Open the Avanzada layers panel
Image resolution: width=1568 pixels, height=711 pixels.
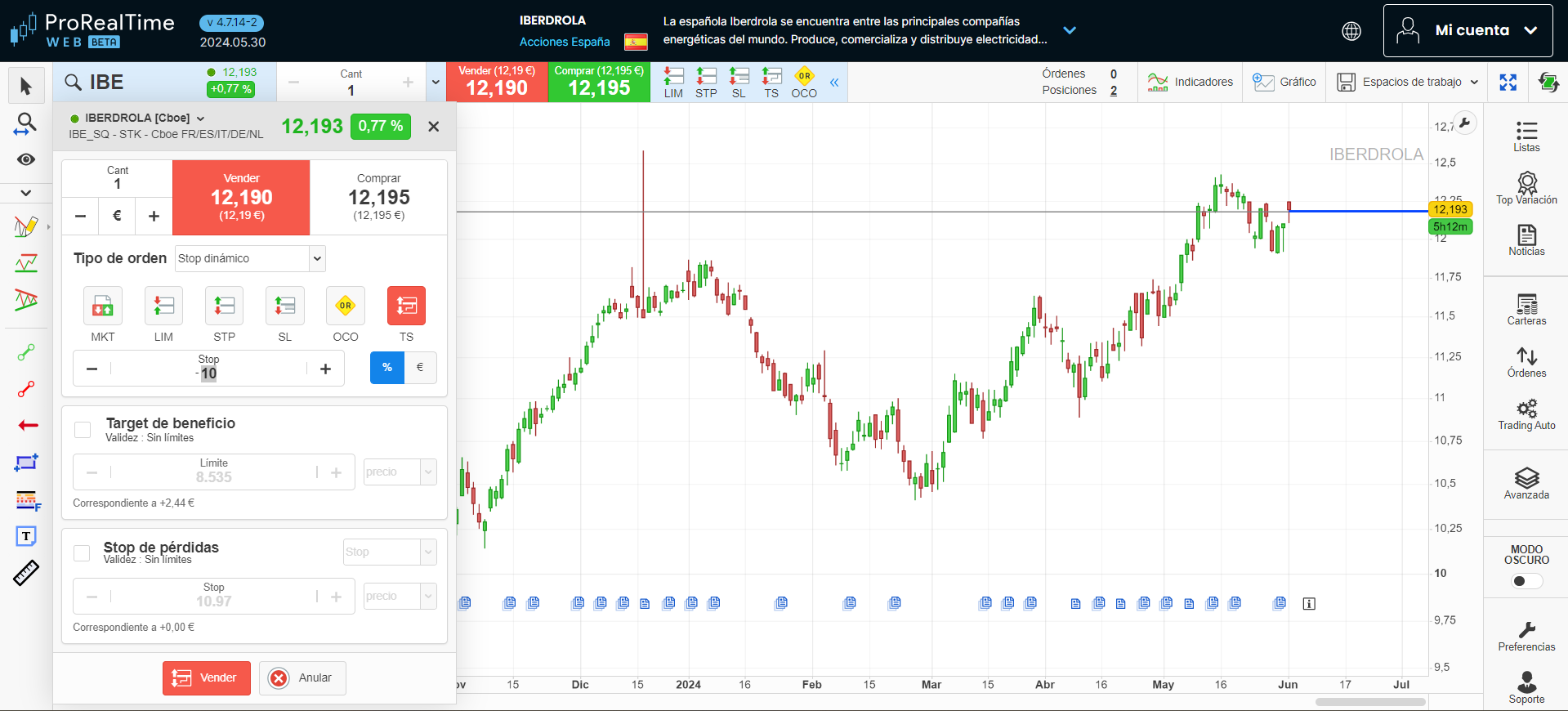[1526, 484]
